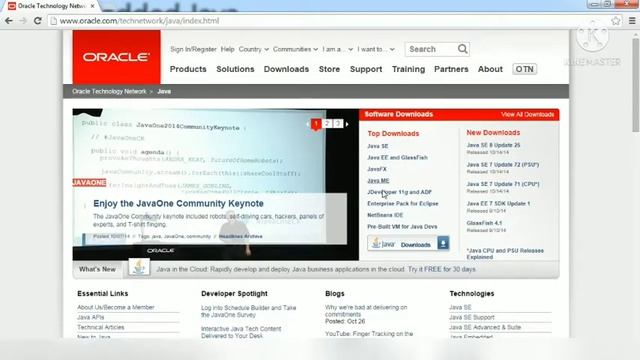640x360 pixels.
Task: Select carousel slide 2
Action: pos(327,123)
